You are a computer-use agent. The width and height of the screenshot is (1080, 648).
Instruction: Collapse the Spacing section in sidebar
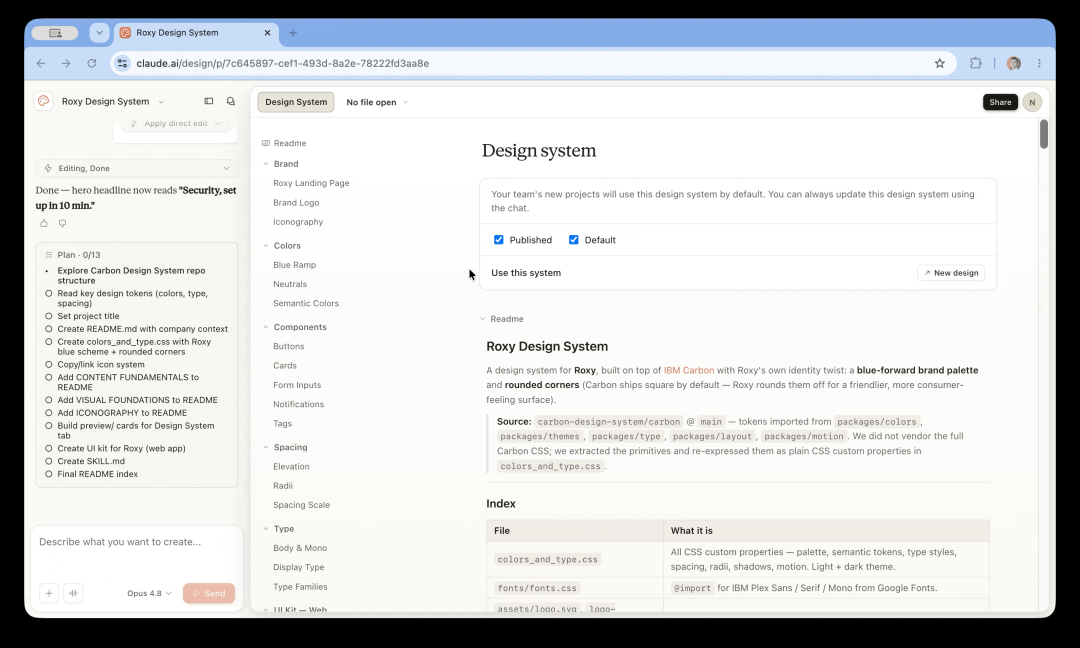(x=266, y=448)
